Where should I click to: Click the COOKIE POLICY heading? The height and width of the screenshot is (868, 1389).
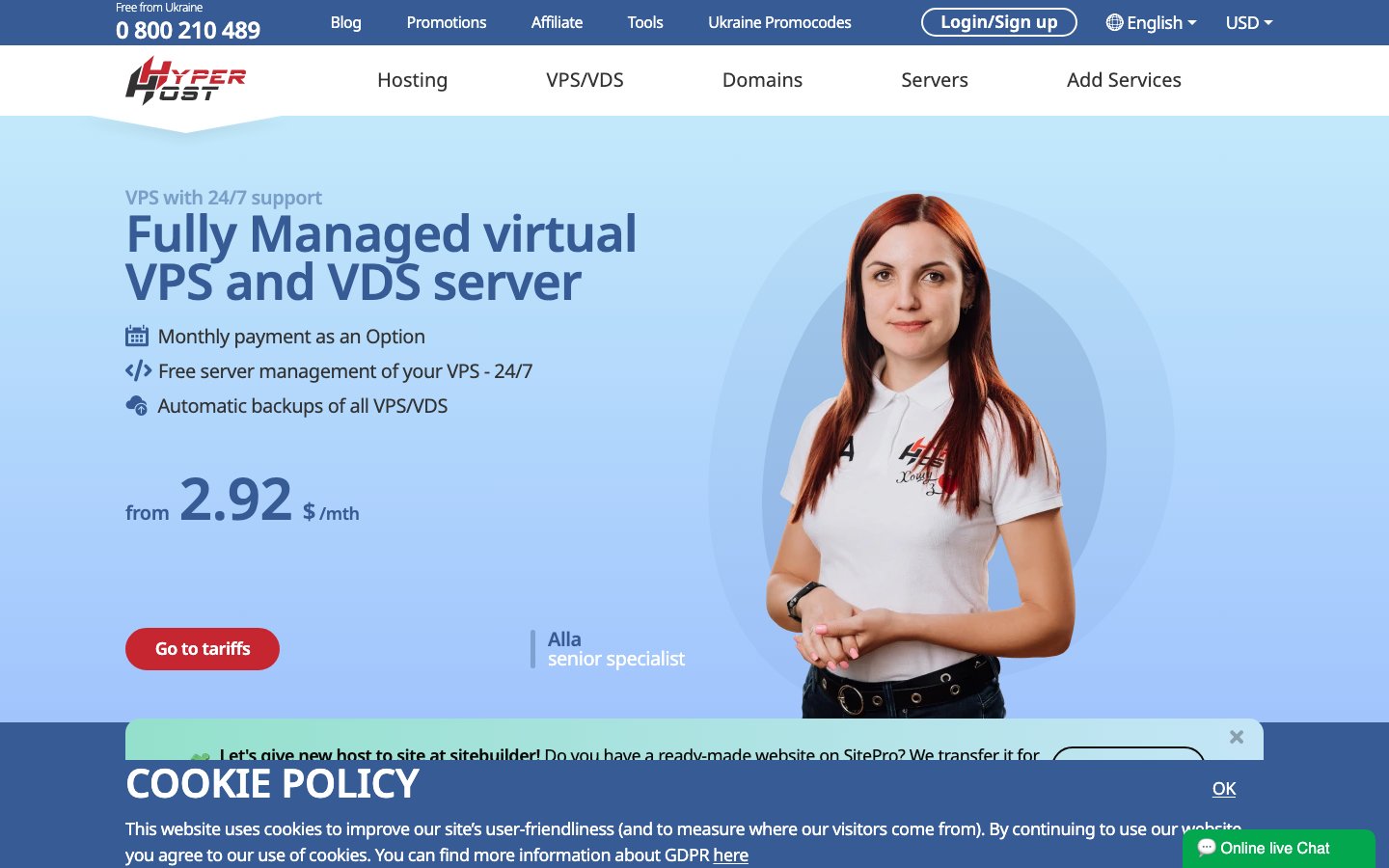pos(272,784)
